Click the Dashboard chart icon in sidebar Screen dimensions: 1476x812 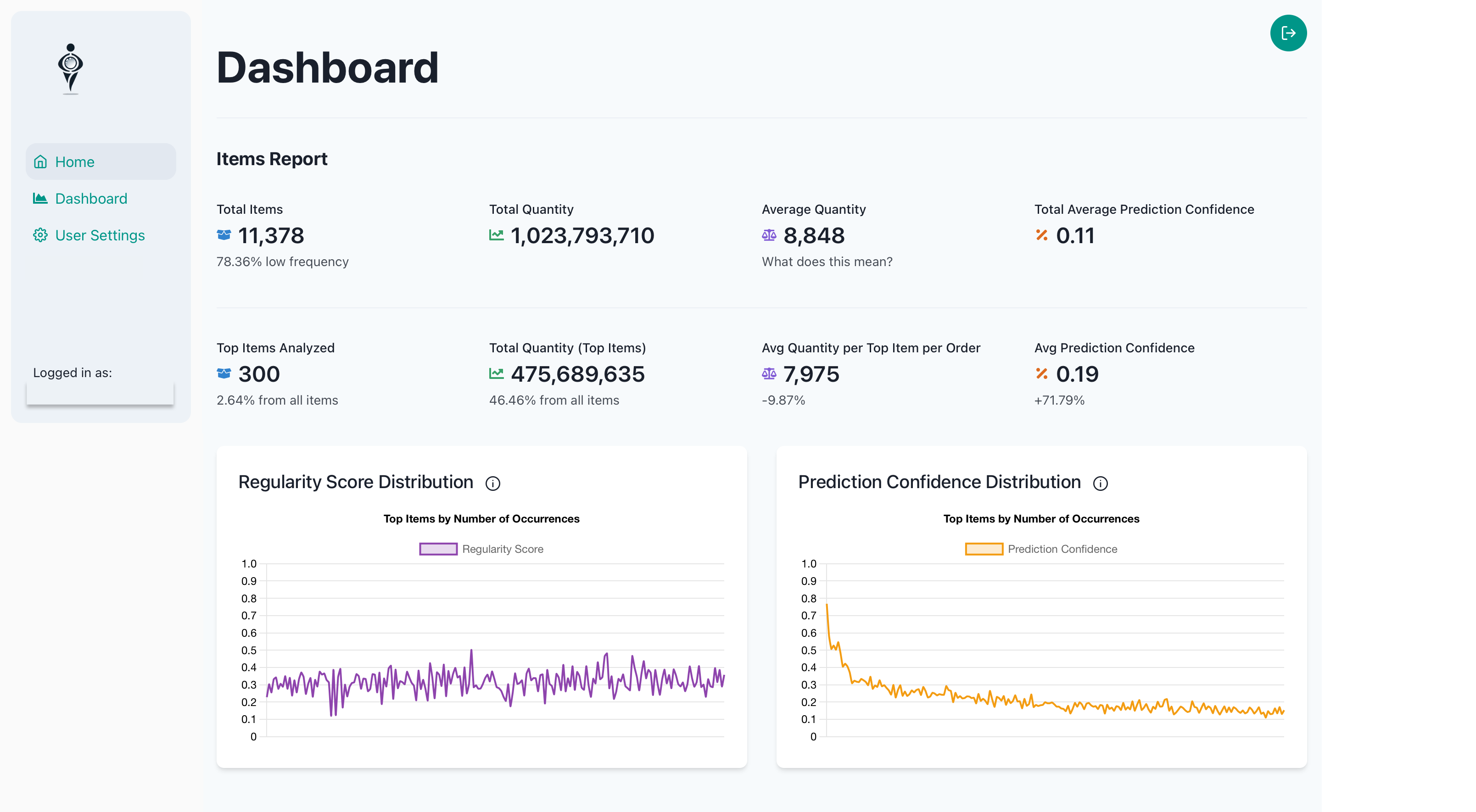click(40, 199)
